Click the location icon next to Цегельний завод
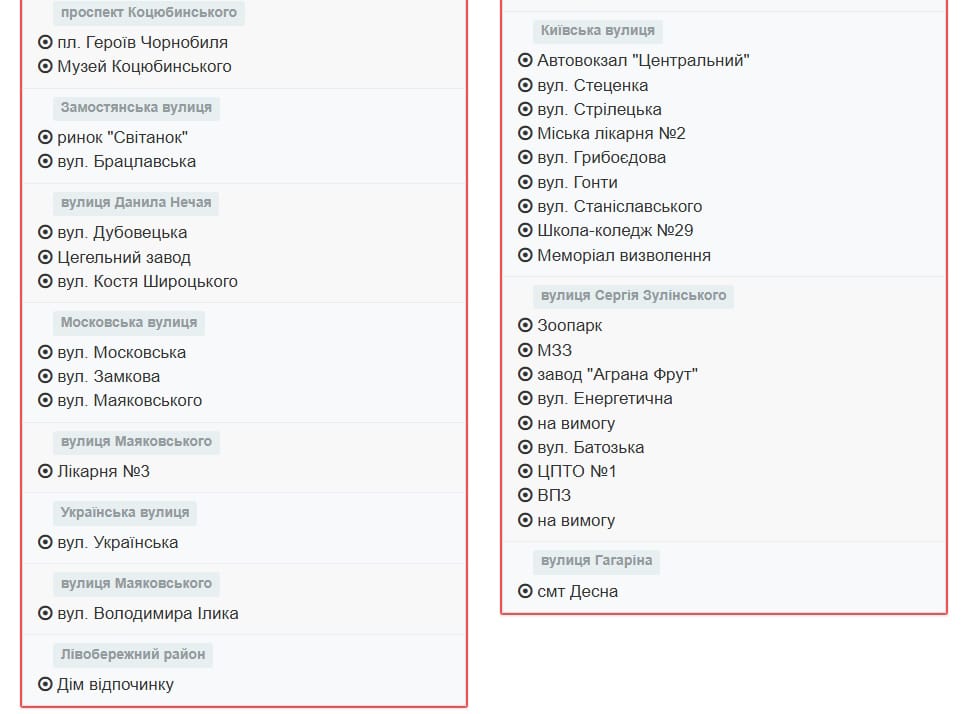 click(43, 257)
